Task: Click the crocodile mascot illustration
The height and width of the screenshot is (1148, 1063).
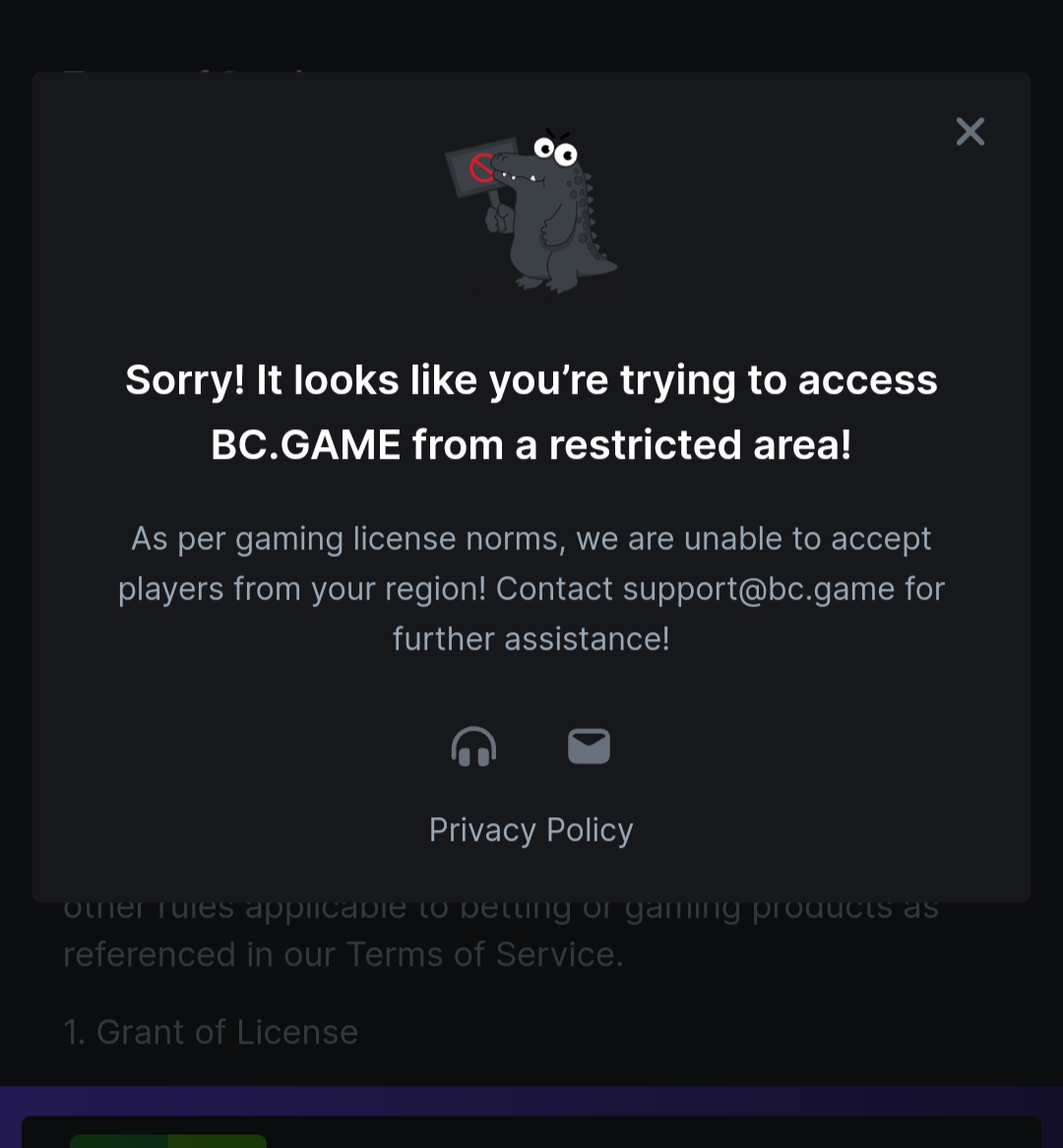Action: (x=532, y=211)
